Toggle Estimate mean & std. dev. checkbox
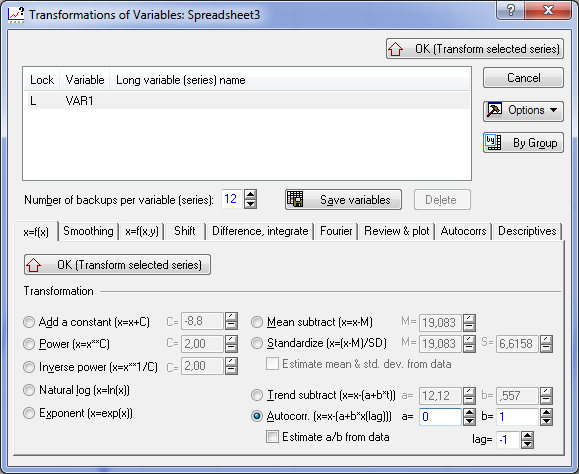This screenshot has height=474, width=579. click(273, 364)
